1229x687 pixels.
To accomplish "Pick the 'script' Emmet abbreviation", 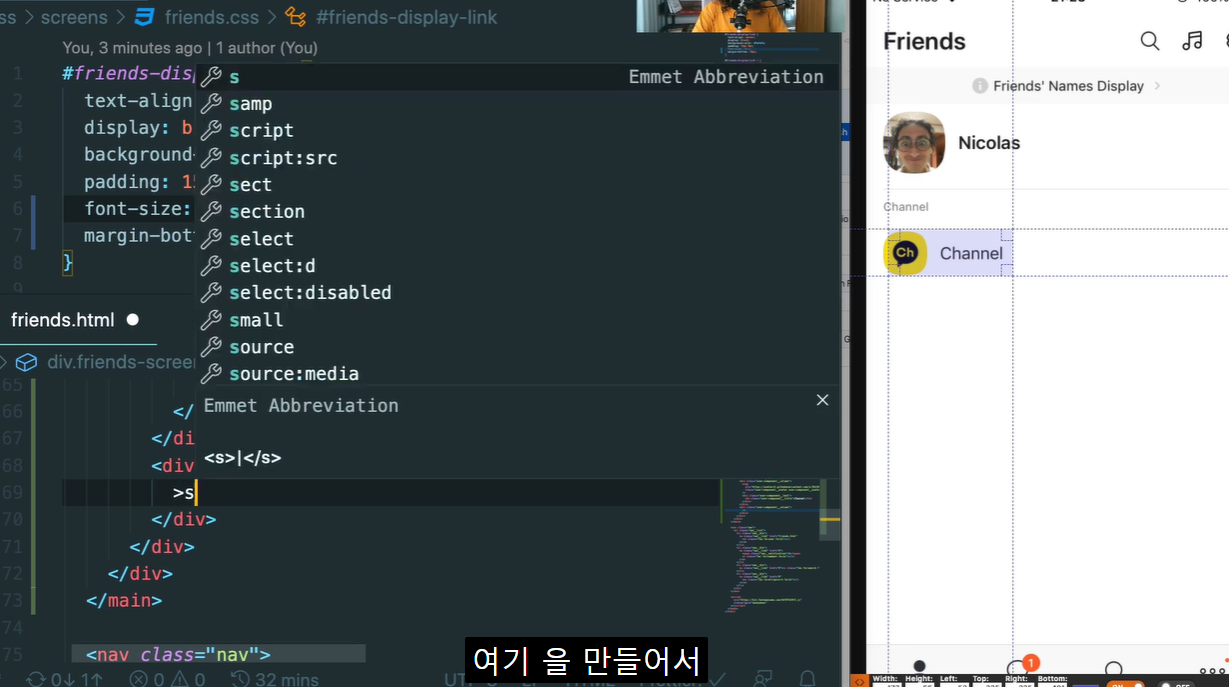I will tap(517, 131).
